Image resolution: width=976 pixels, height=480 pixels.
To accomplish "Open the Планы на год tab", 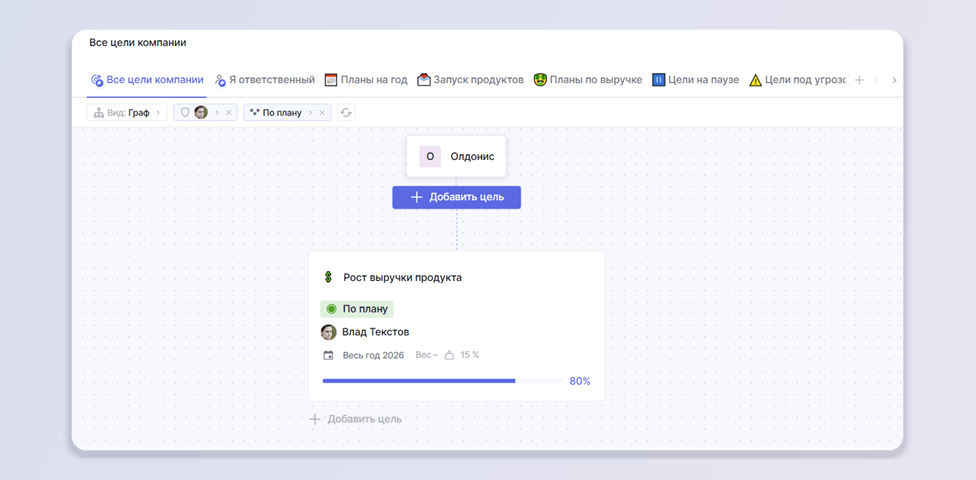I will point(366,80).
